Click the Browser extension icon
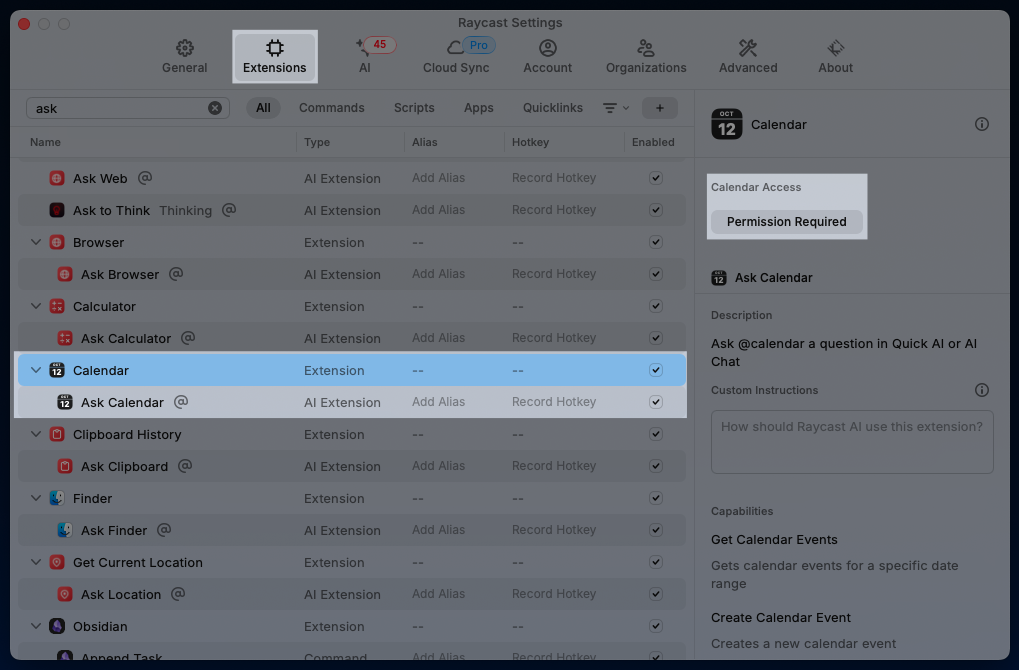This screenshot has width=1019, height=670. click(x=57, y=242)
